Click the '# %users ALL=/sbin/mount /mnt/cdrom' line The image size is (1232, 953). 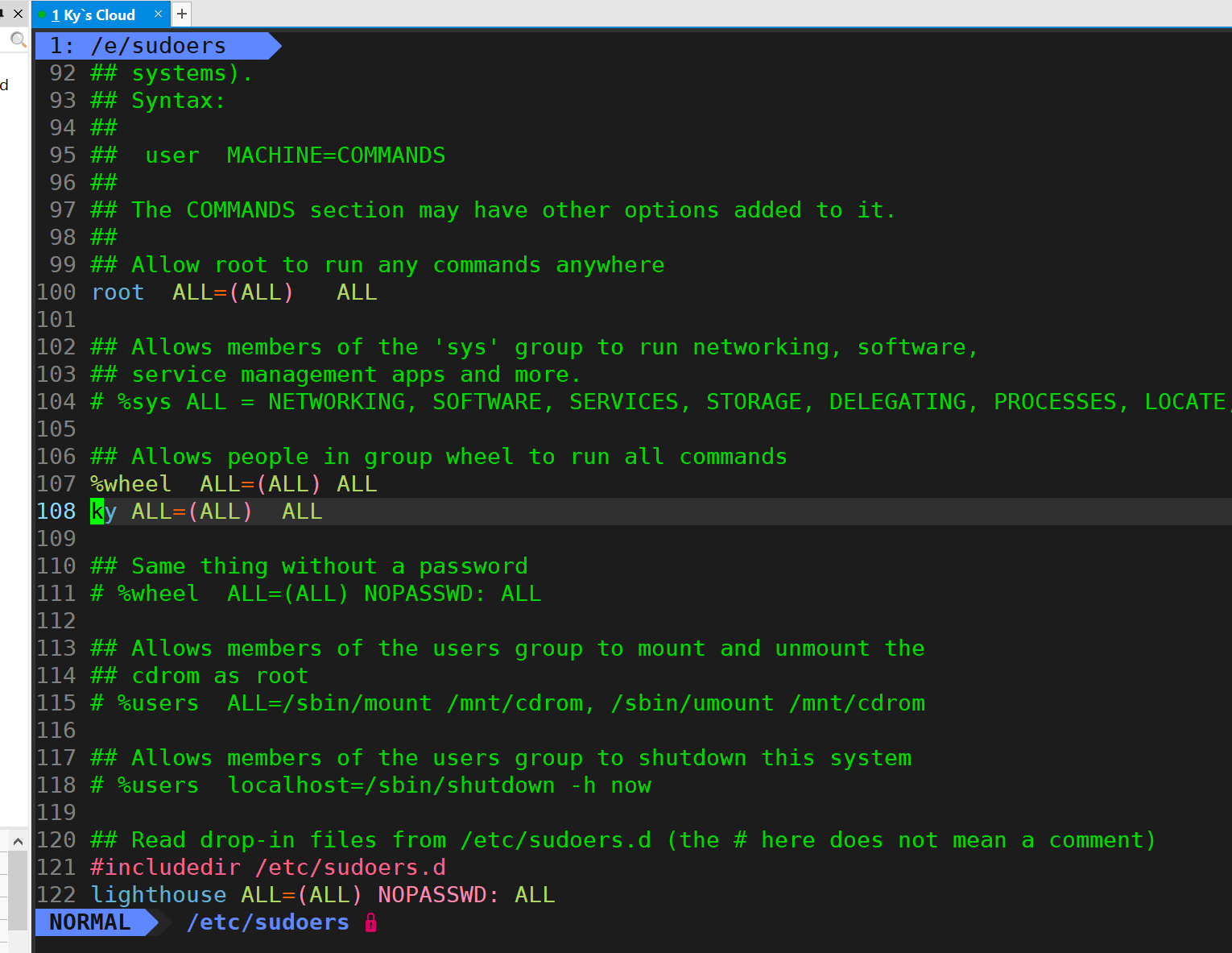(508, 703)
